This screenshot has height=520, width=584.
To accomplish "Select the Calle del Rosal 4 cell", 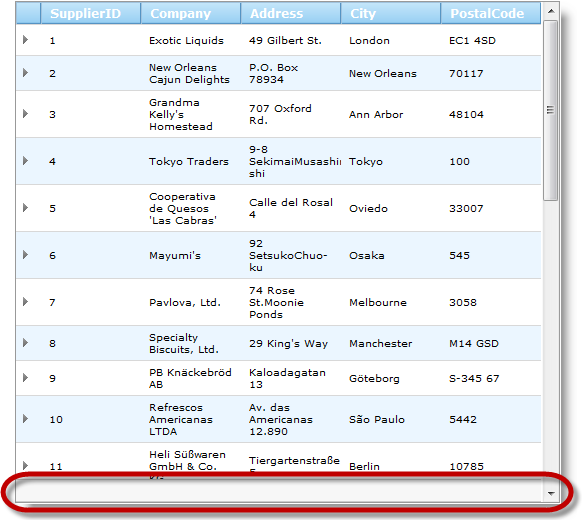I will pyautogui.click(x=291, y=209).
